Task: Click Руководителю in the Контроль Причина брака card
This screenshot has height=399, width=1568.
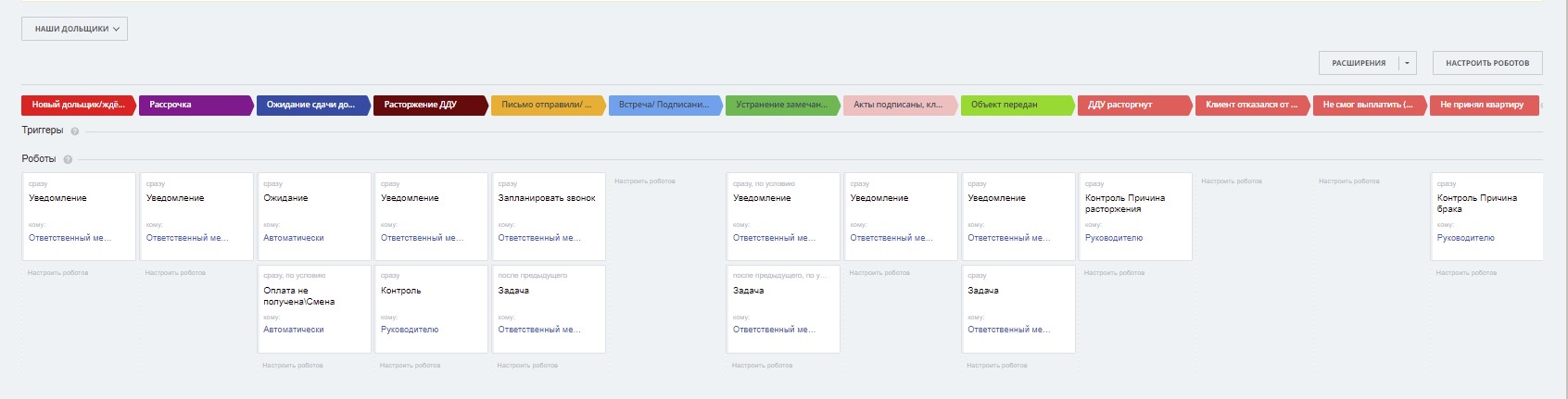Action: pos(1466,238)
